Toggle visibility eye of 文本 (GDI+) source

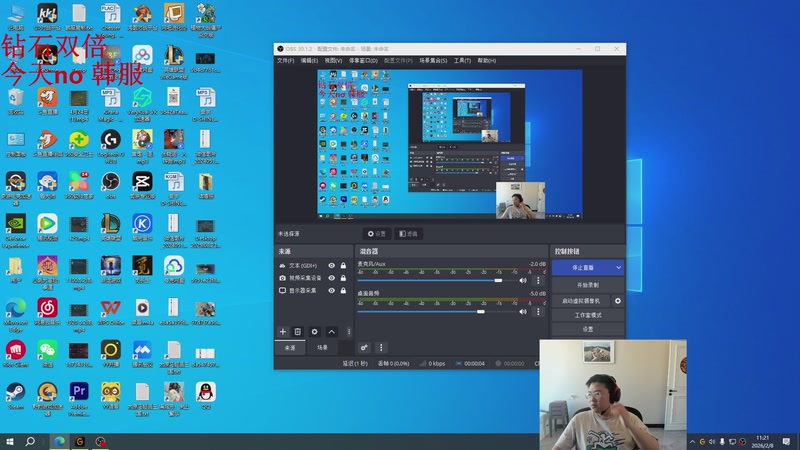coord(332,265)
